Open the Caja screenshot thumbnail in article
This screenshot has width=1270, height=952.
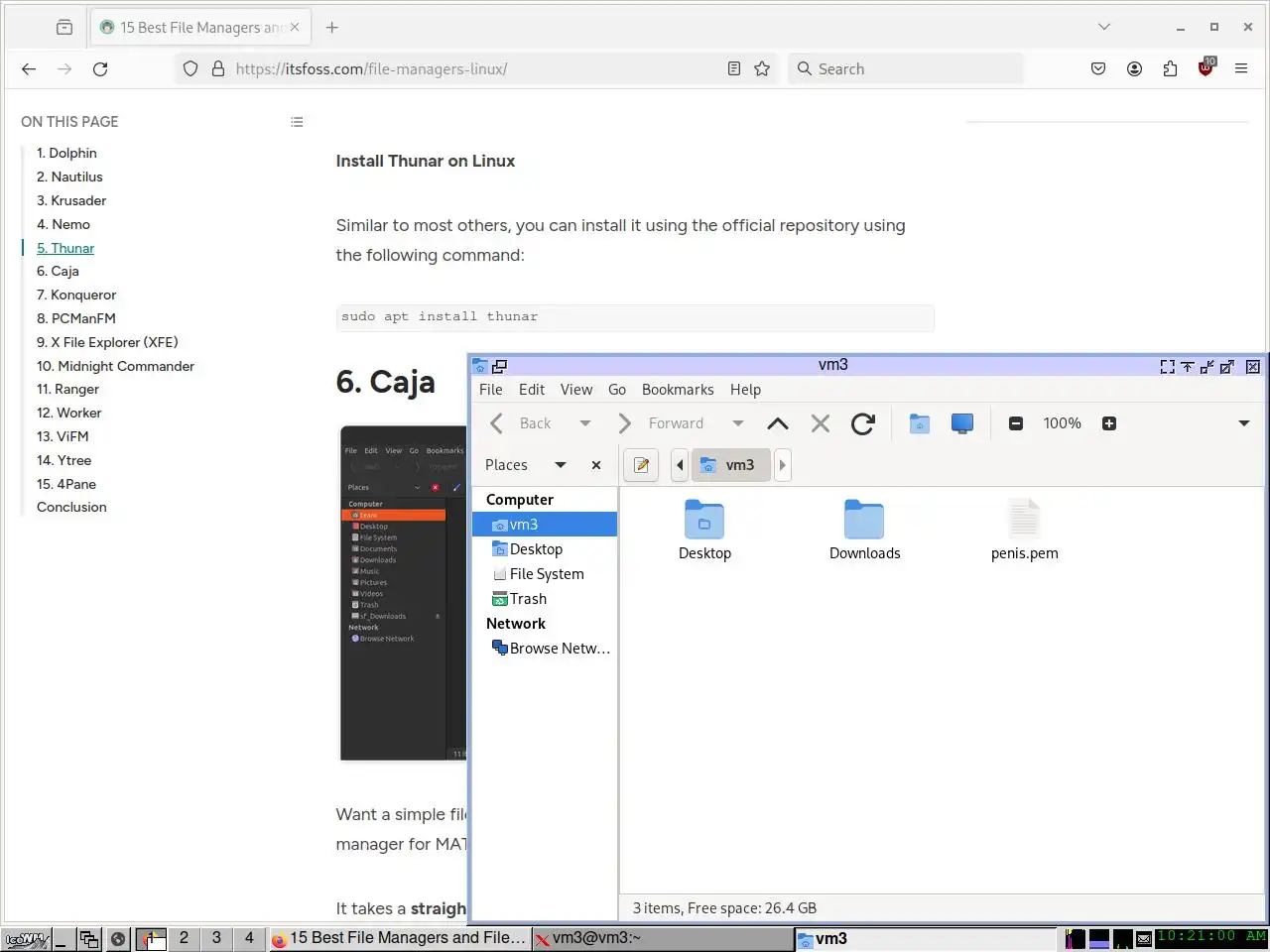tap(403, 593)
